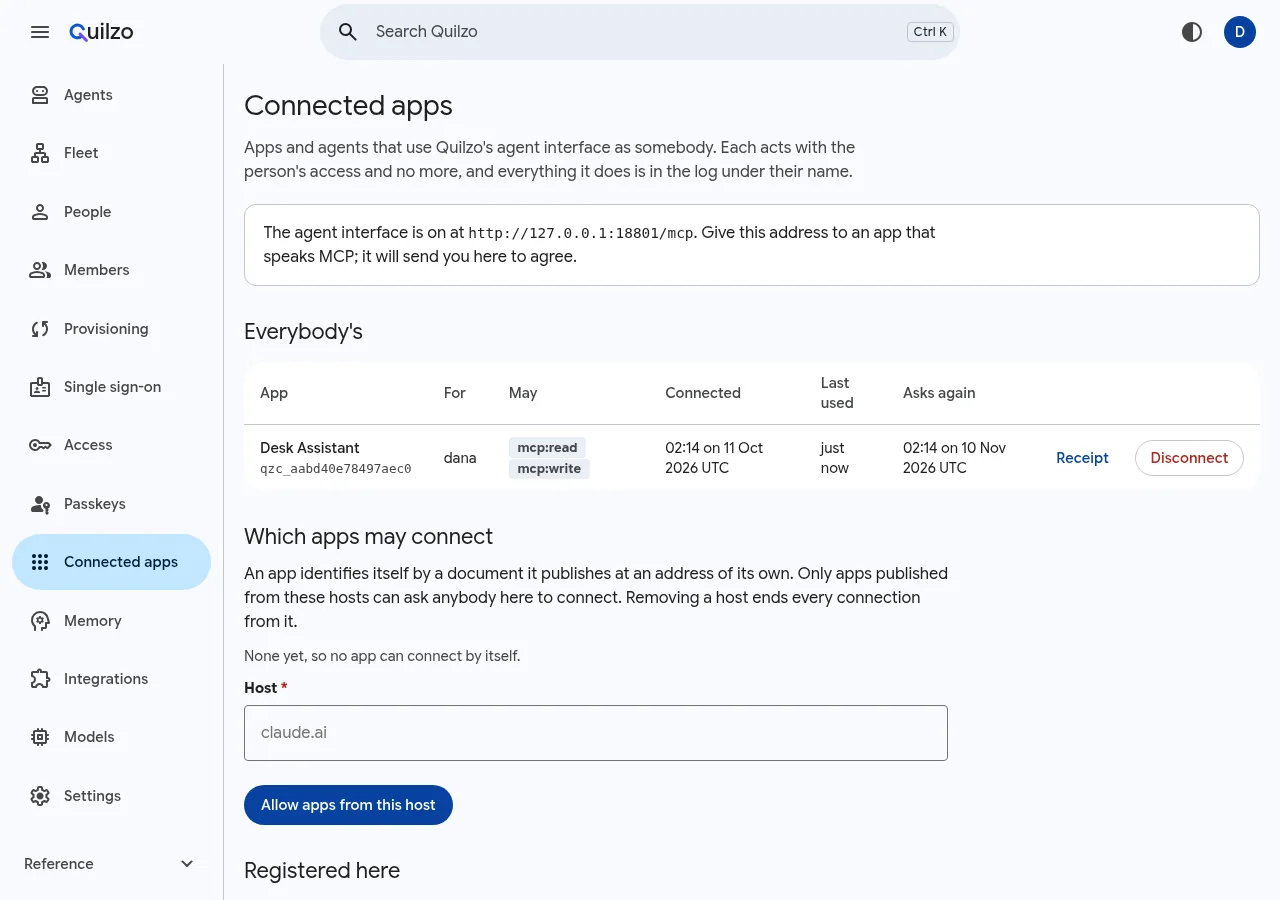Image resolution: width=1280 pixels, height=900 pixels.
Task: Disconnect the Desk Assistant app
Action: [x=1189, y=458]
